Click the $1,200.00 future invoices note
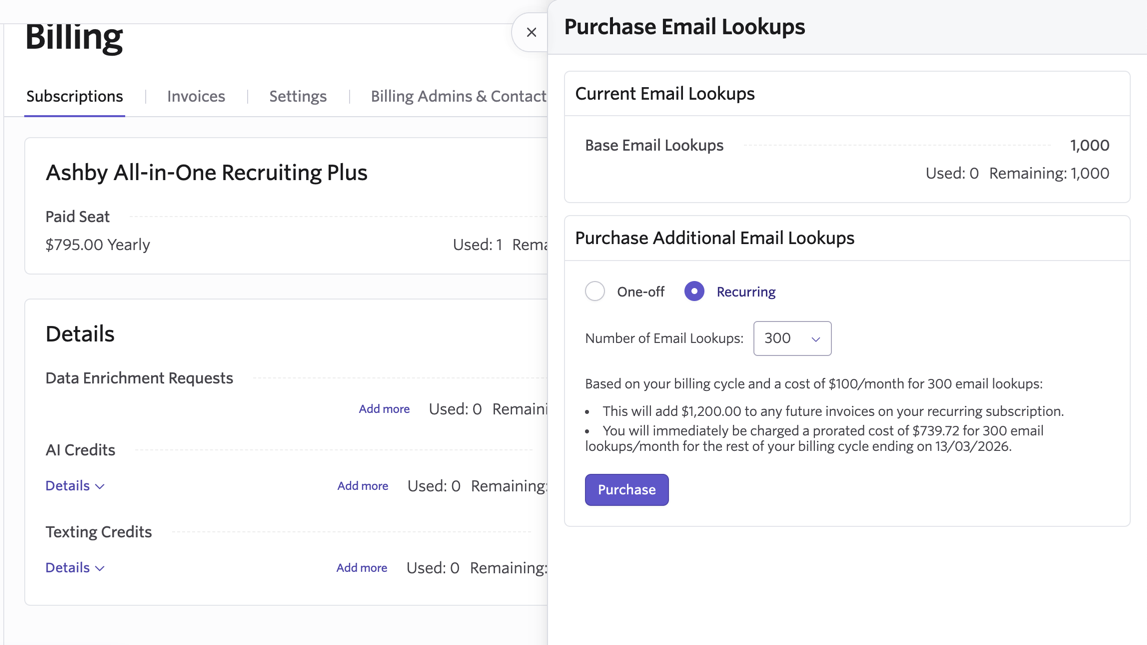 tap(833, 412)
